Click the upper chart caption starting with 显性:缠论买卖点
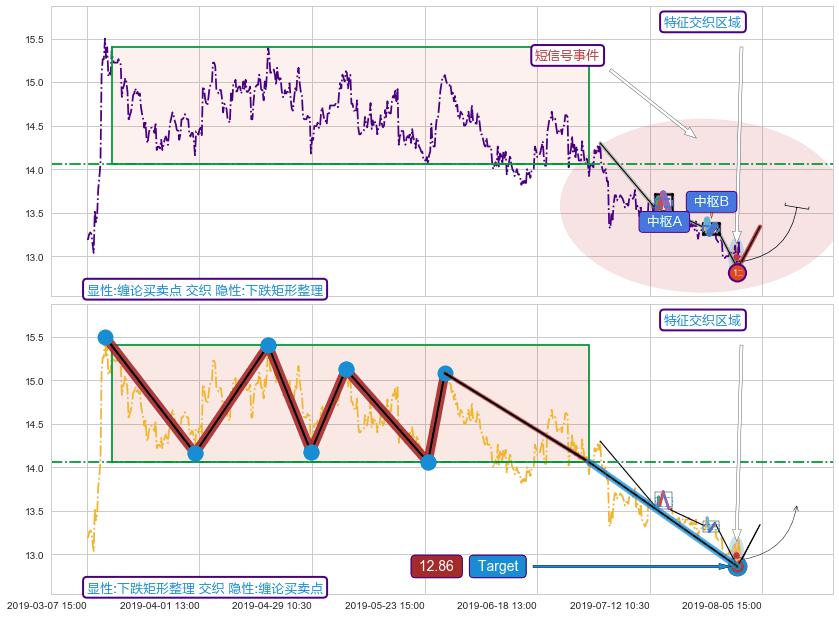This screenshot has width=839, height=617. click(x=205, y=290)
